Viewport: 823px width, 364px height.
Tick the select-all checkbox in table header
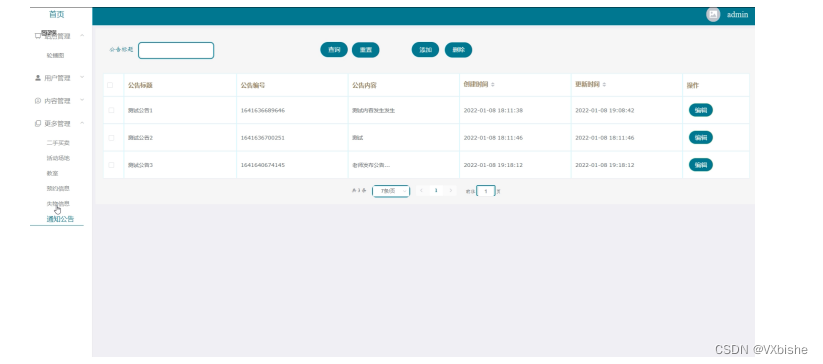[110, 85]
